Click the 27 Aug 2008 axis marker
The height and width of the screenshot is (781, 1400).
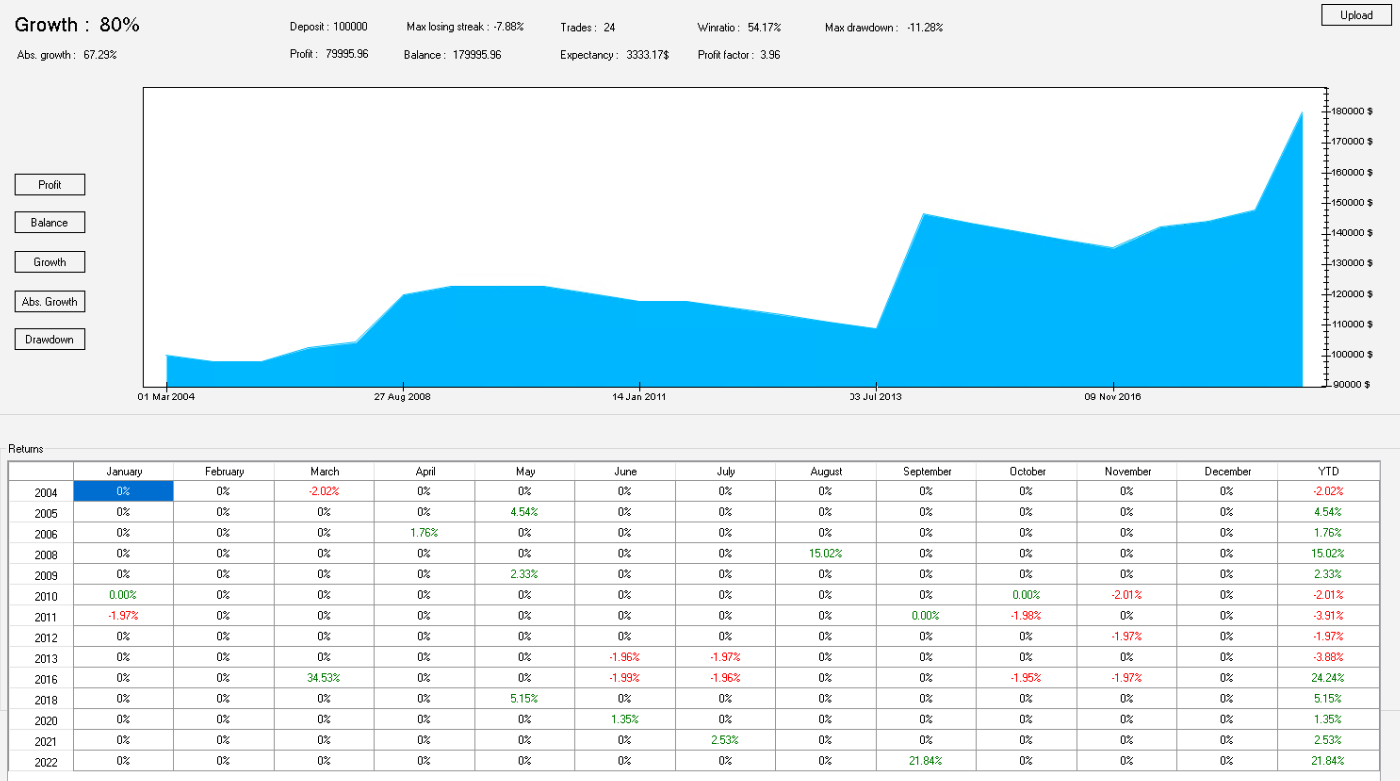pyautogui.click(x=403, y=396)
